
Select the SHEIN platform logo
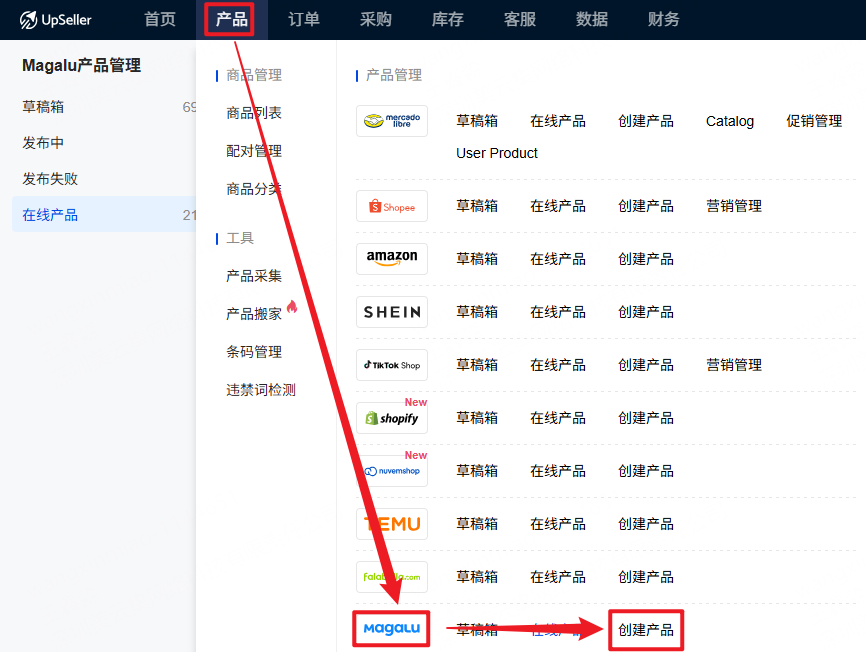pyautogui.click(x=392, y=312)
